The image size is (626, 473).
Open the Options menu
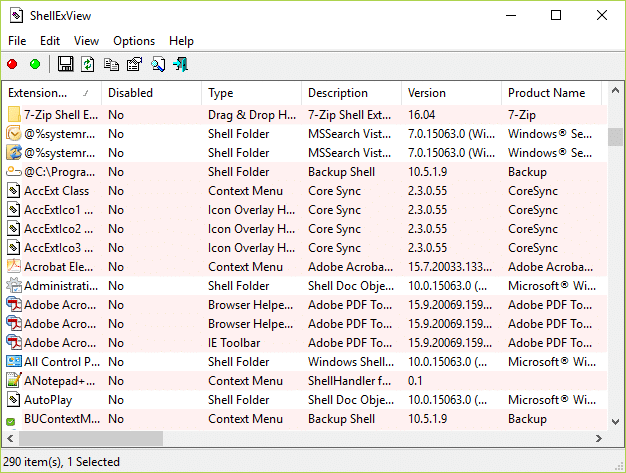[x=134, y=41]
